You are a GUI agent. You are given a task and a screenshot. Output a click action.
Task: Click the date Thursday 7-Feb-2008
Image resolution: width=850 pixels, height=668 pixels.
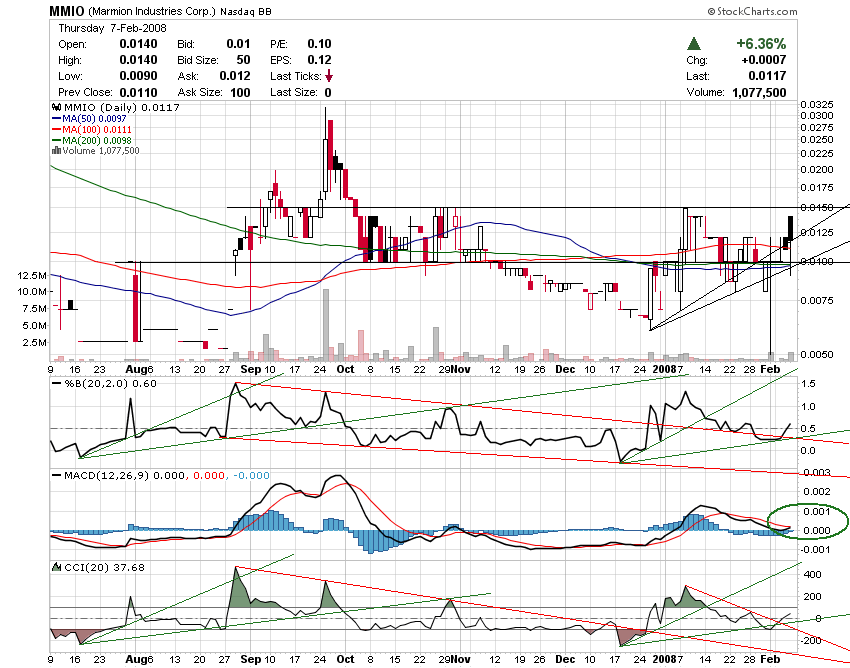coord(112,28)
